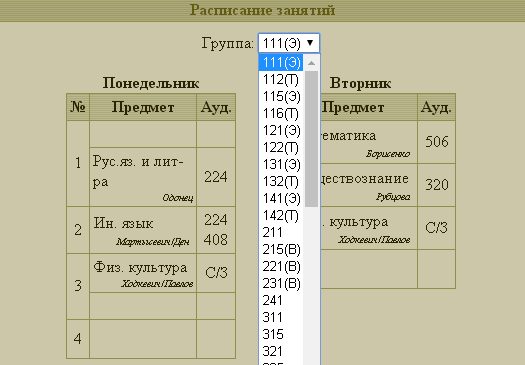Click teacher name Борисенко
The image size is (525, 365).
(388, 154)
